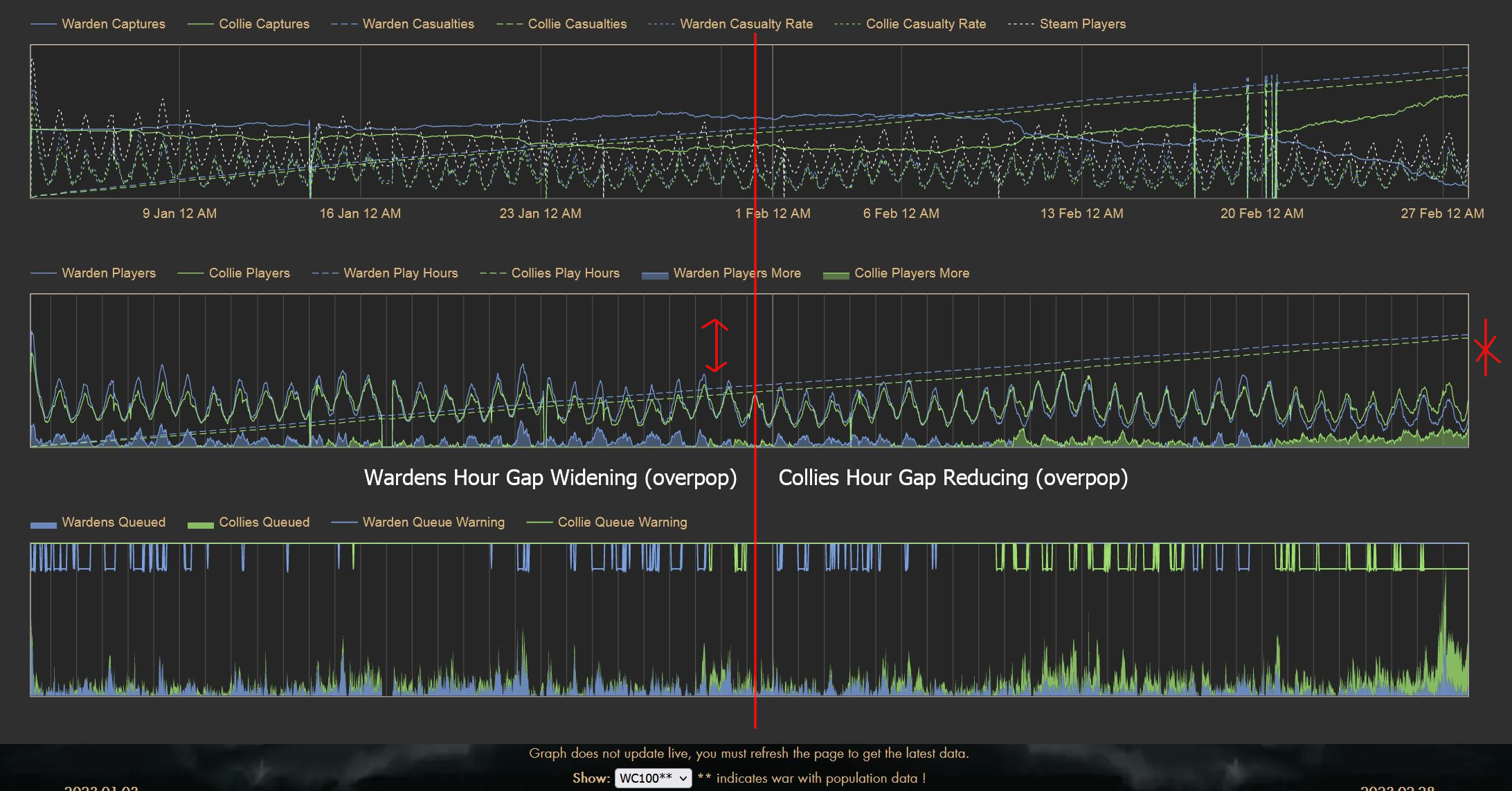The width and height of the screenshot is (1512, 791).
Task: Click the Collies Play Hours legend label
Action: pyautogui.click(x=565, y=273)
